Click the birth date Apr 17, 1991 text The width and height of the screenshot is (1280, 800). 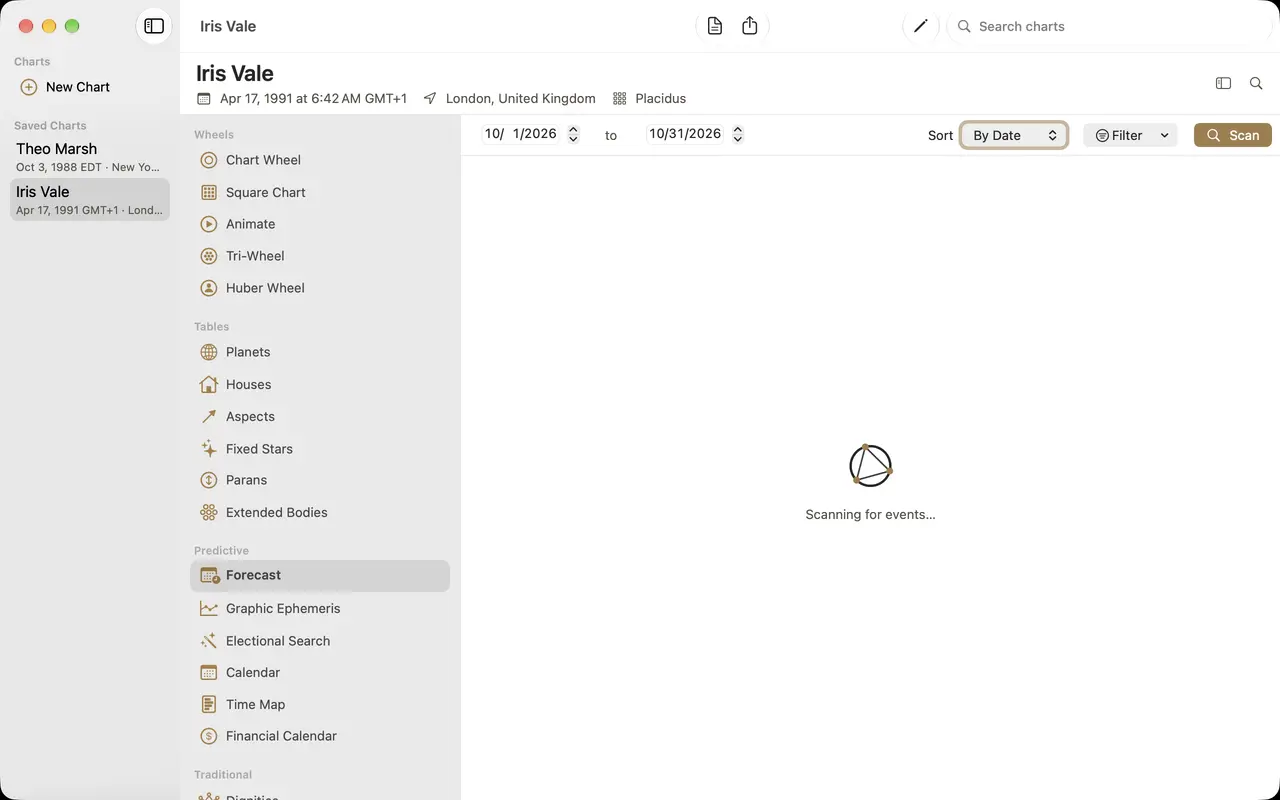coord(313,99)
